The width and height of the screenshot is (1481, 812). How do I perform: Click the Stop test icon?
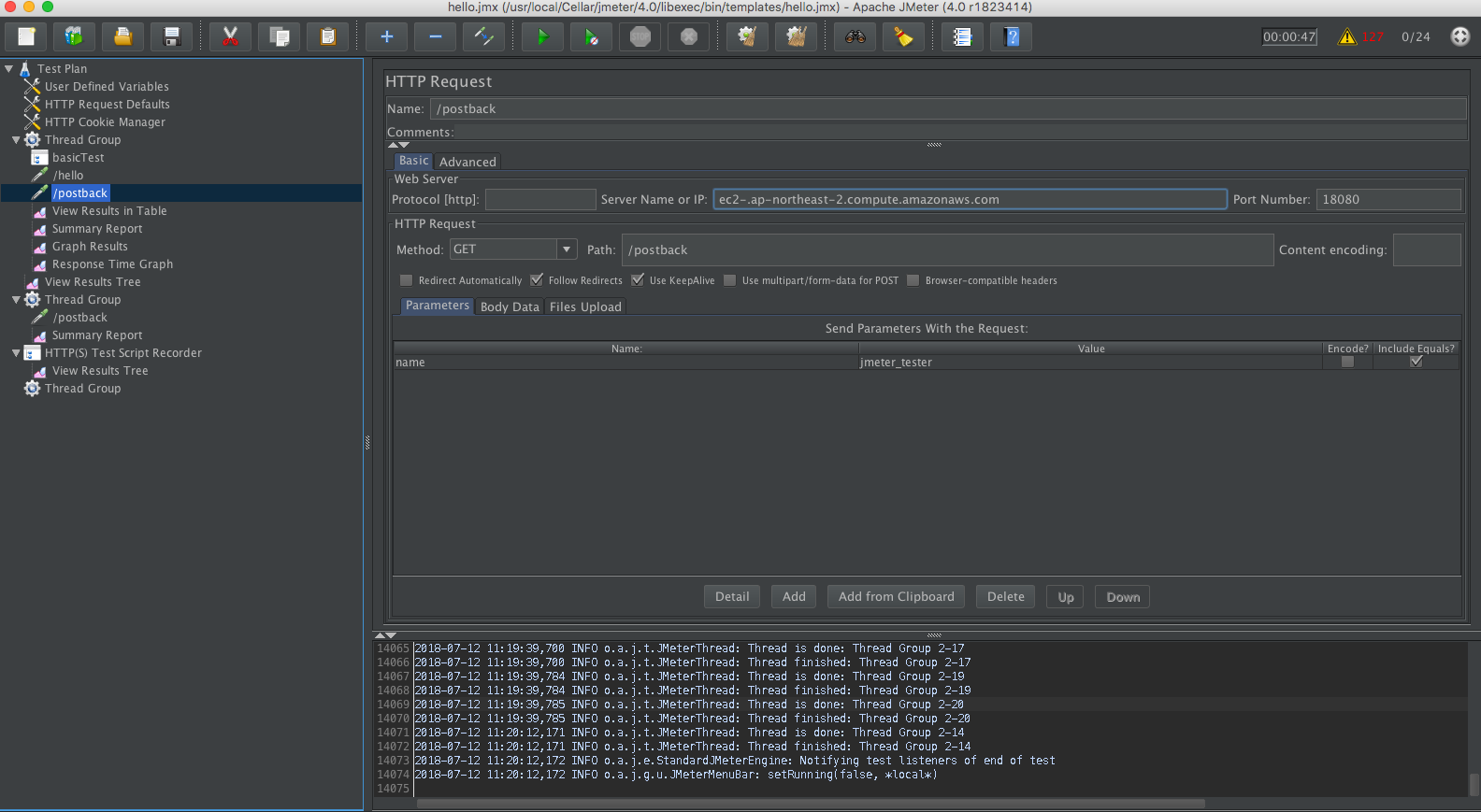[x=640, y=37]
